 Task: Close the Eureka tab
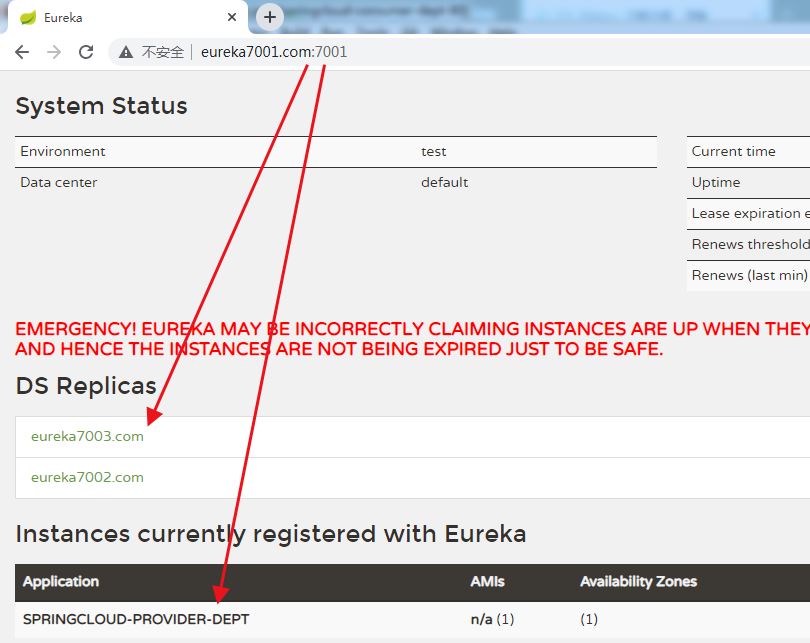click(x=232, y=18)
